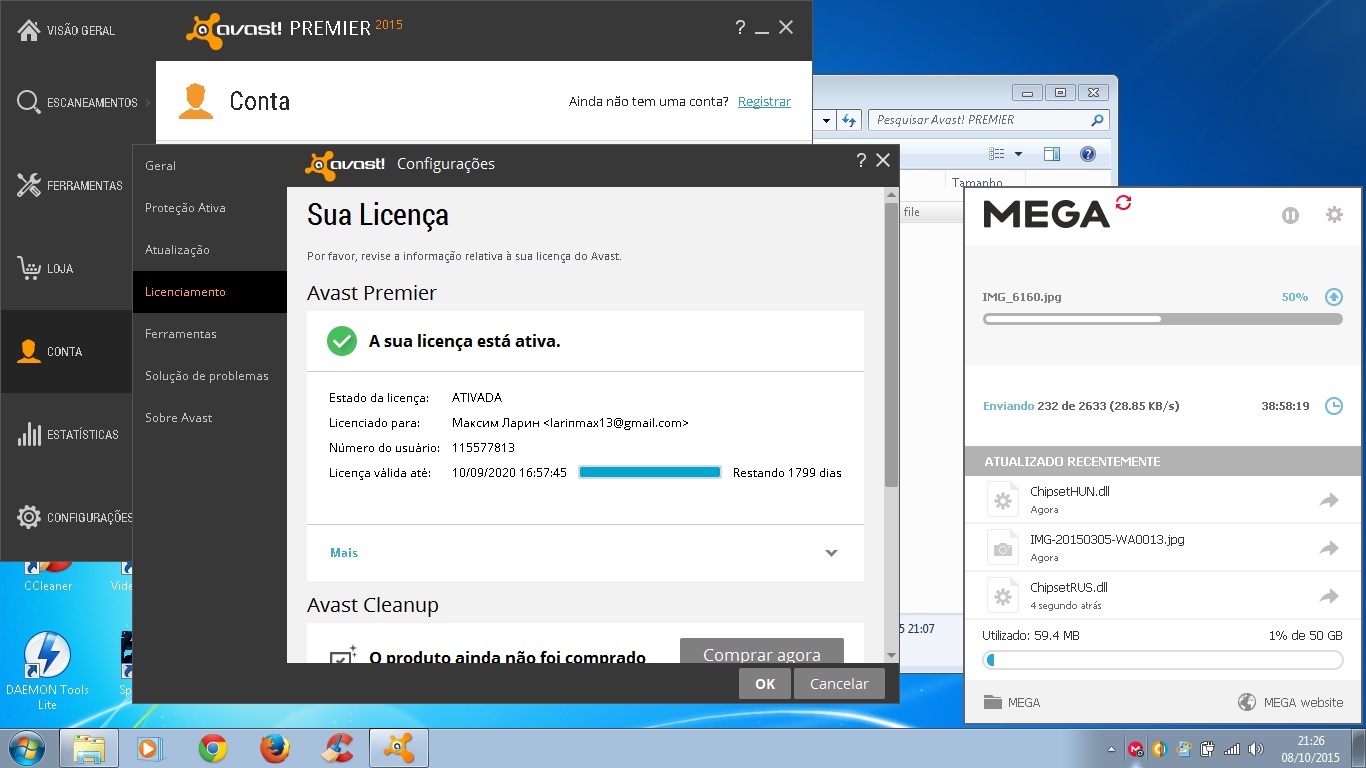The height and width of the screenshot is (768, 1366).
Task: Click MEGA storage usage bar
Action: pyautogui.click(x=1162, y=660)
